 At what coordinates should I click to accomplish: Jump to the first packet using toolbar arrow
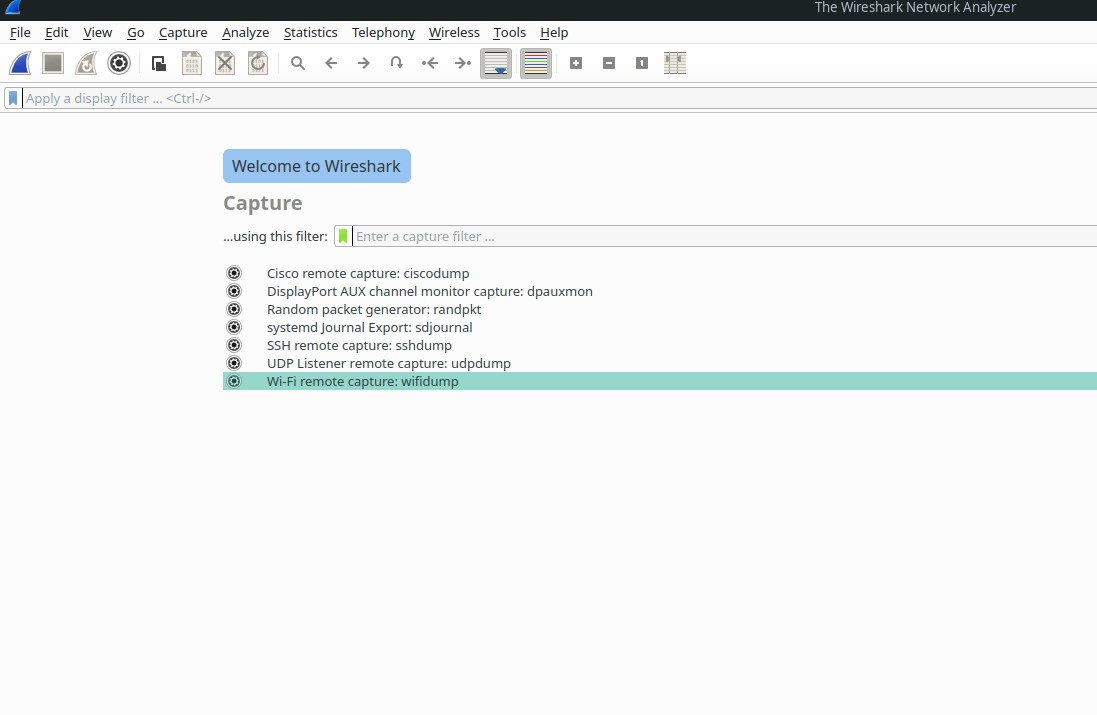(x=430, y=64)
